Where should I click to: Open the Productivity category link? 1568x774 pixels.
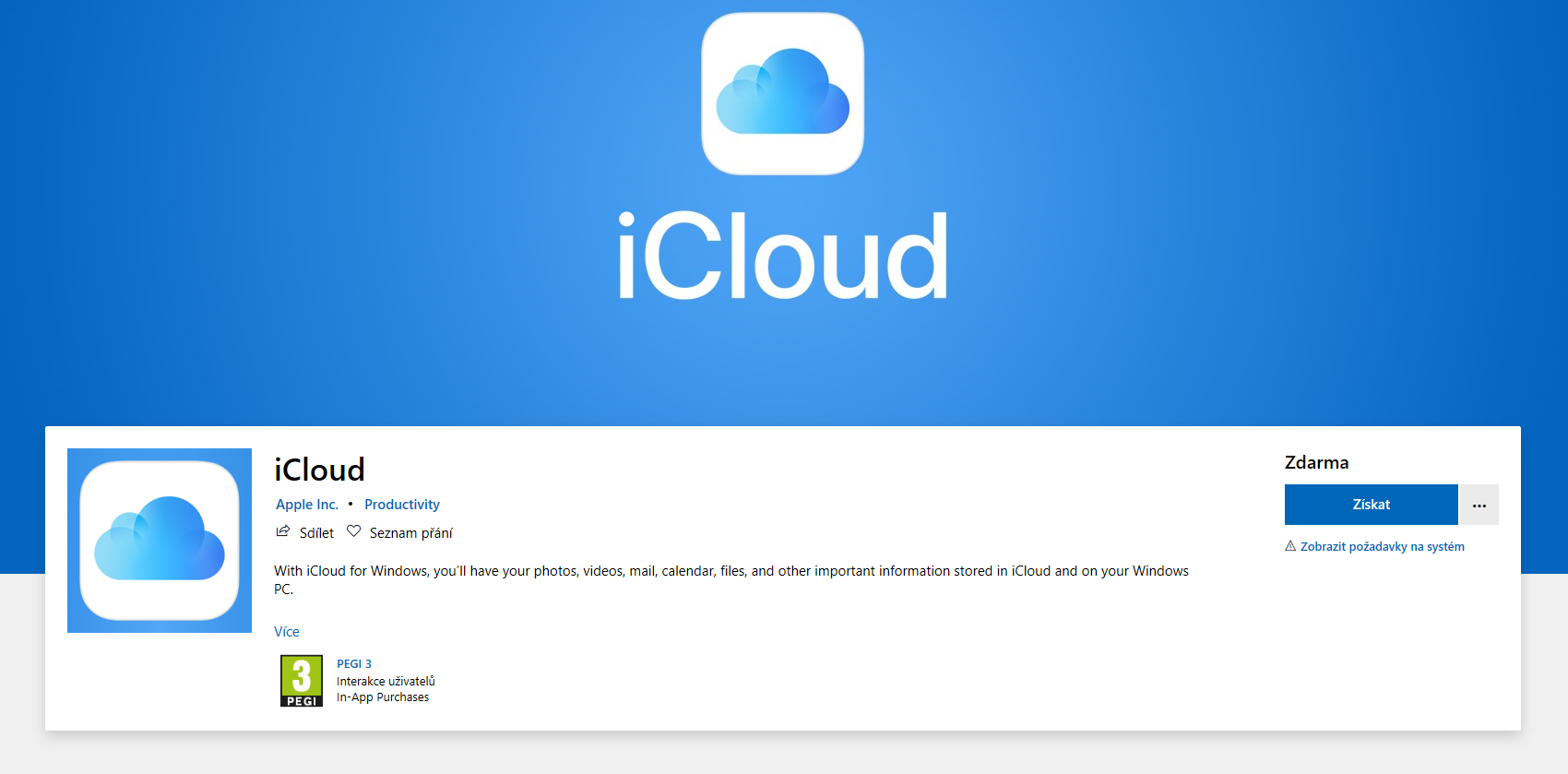click(402, 505)
